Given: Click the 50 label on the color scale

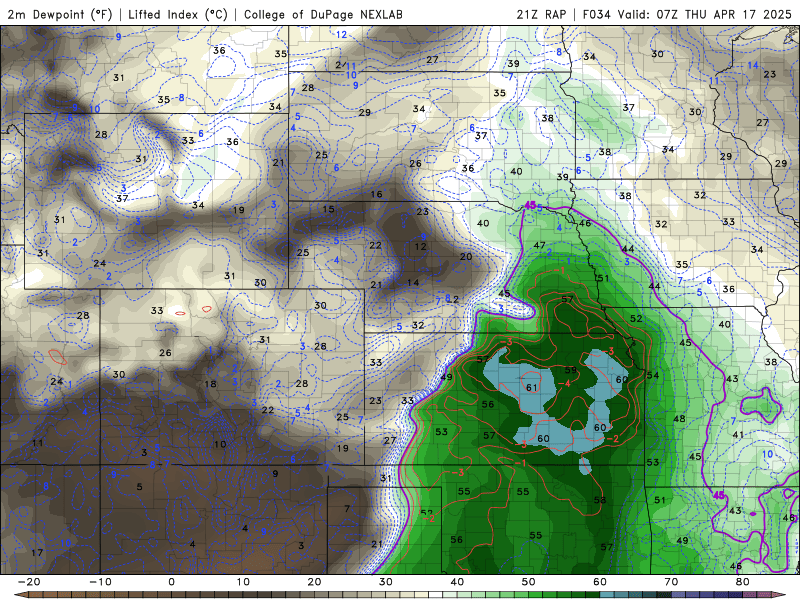Looking at the screenshot, I should pyautogui.click(x=529, y=582).
